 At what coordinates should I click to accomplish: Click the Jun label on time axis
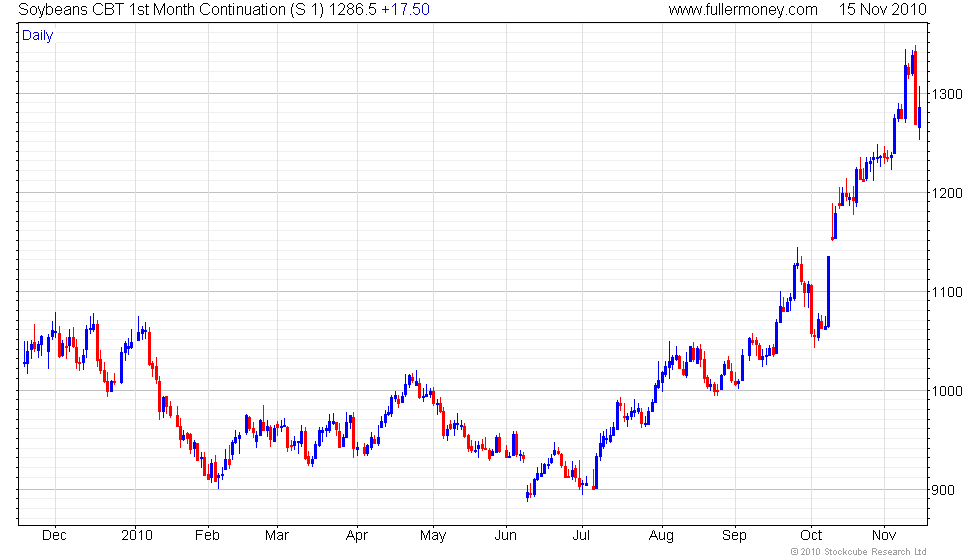click(506, 536)
